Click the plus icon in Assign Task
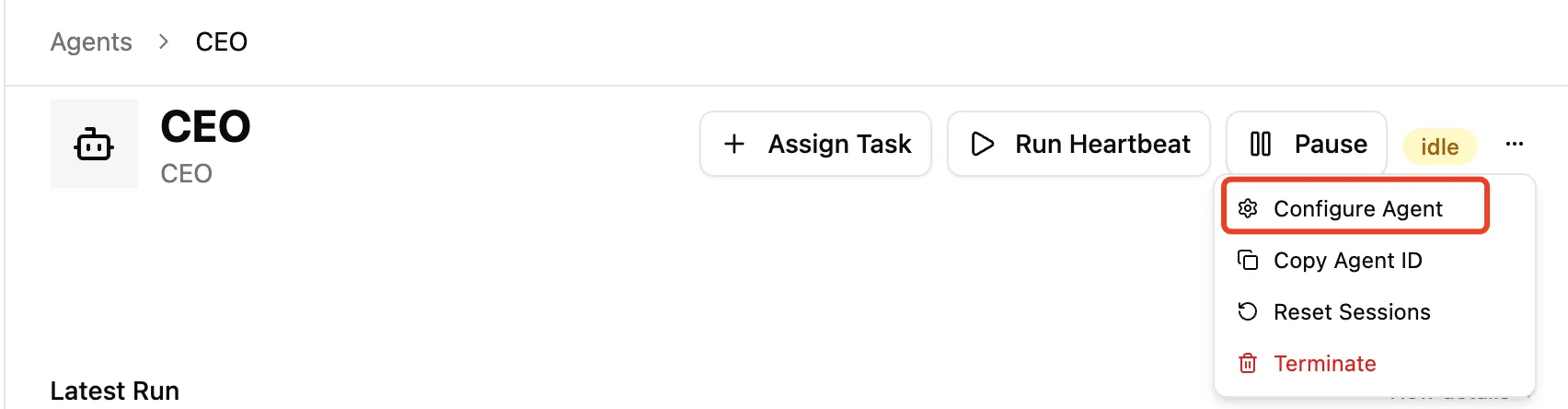 click(x=734, y=144)
